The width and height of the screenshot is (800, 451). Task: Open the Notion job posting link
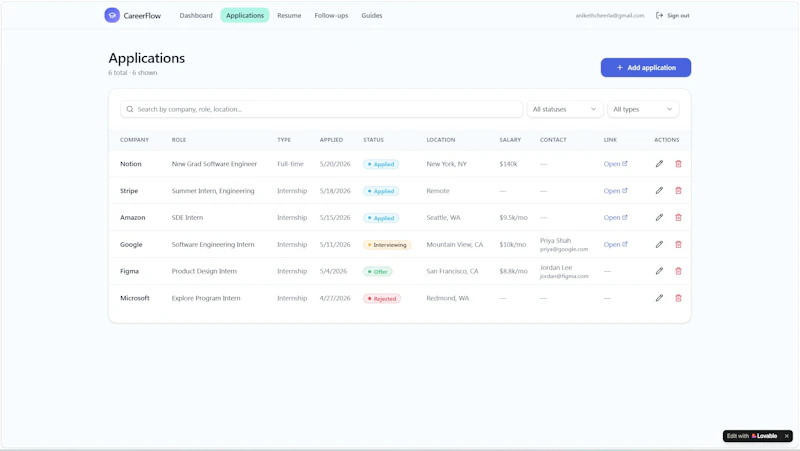pyautogui.click(x=615, y=164)
